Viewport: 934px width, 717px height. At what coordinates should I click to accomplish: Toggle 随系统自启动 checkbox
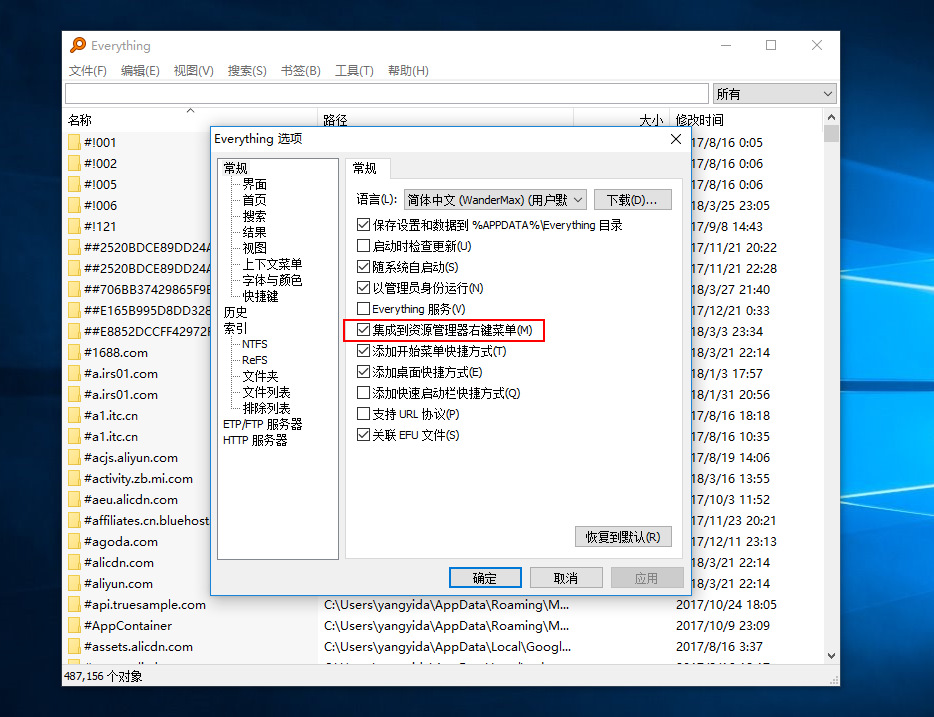[363, 267]
